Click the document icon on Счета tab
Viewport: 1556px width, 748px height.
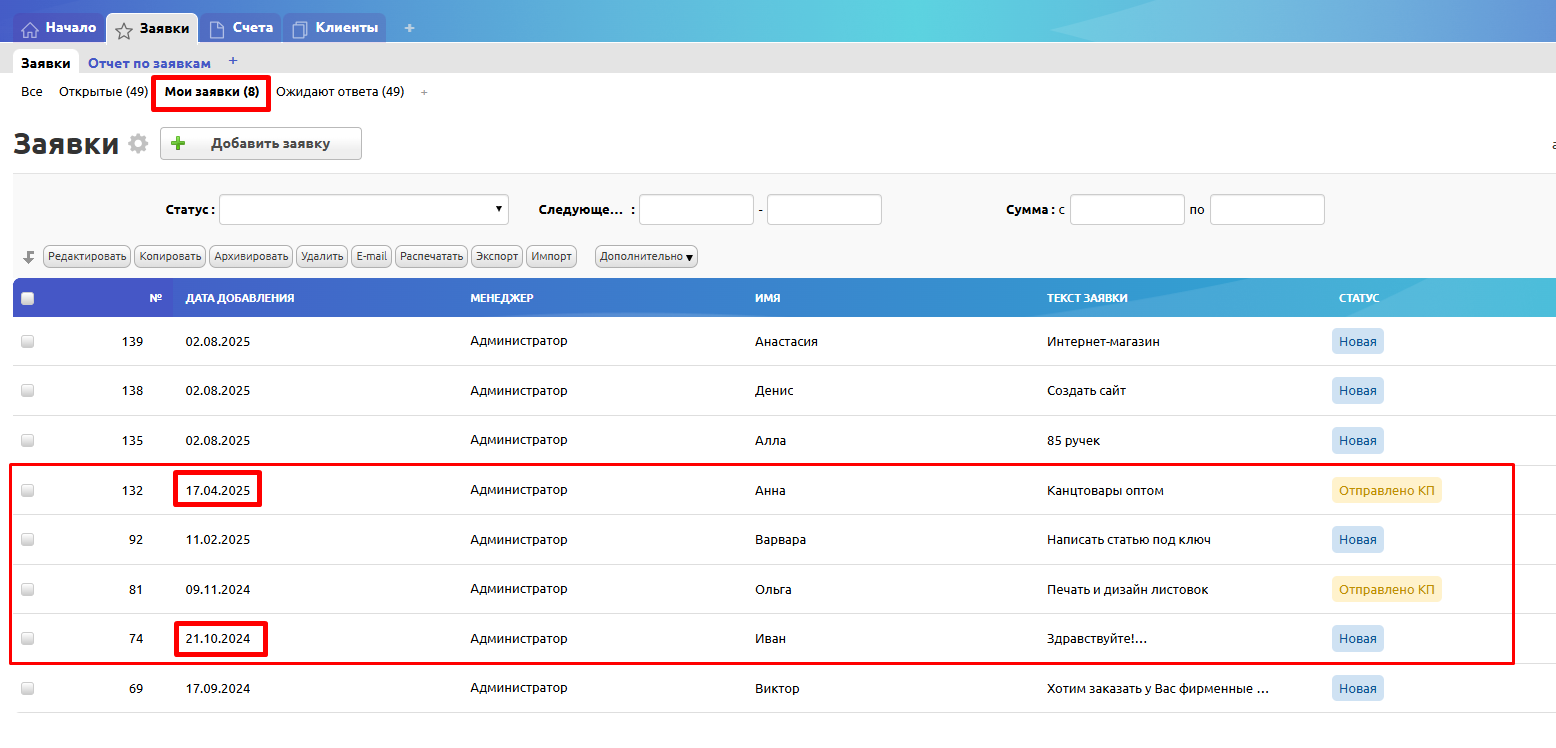217,29
